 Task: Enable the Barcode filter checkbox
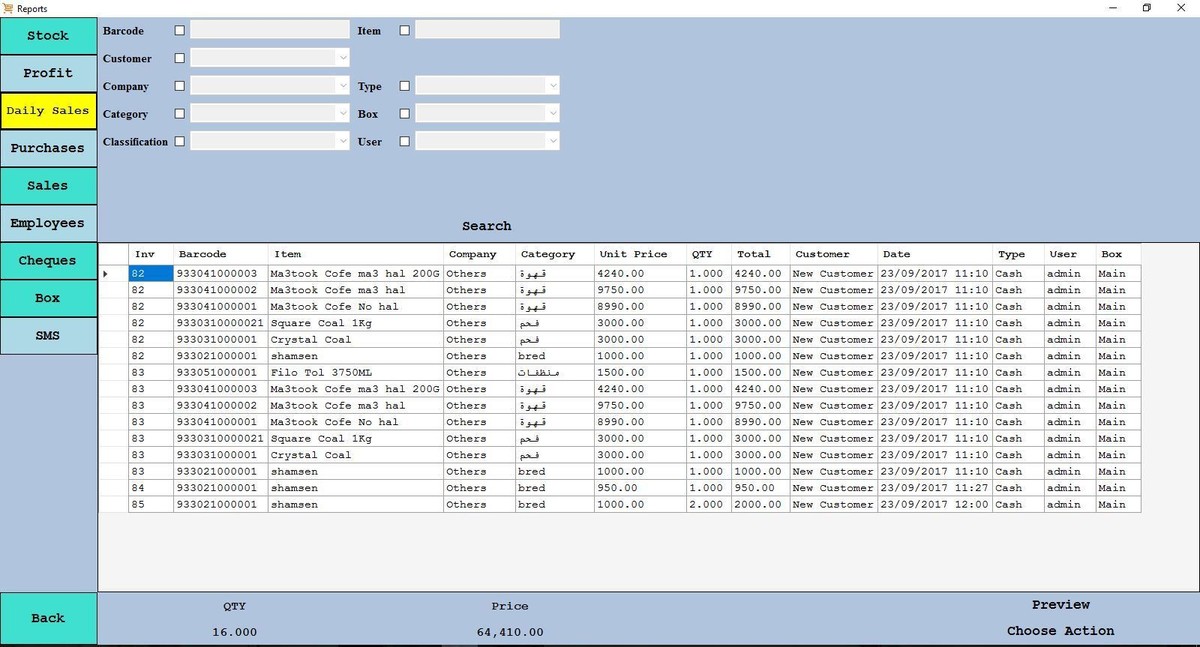click(180, 31)
